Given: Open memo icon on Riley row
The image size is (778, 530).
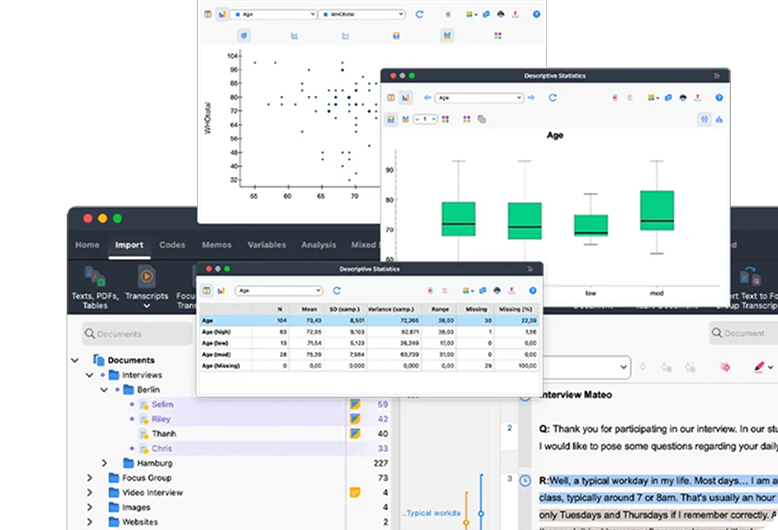Looking at the screenshot, I should coord(355,419).
